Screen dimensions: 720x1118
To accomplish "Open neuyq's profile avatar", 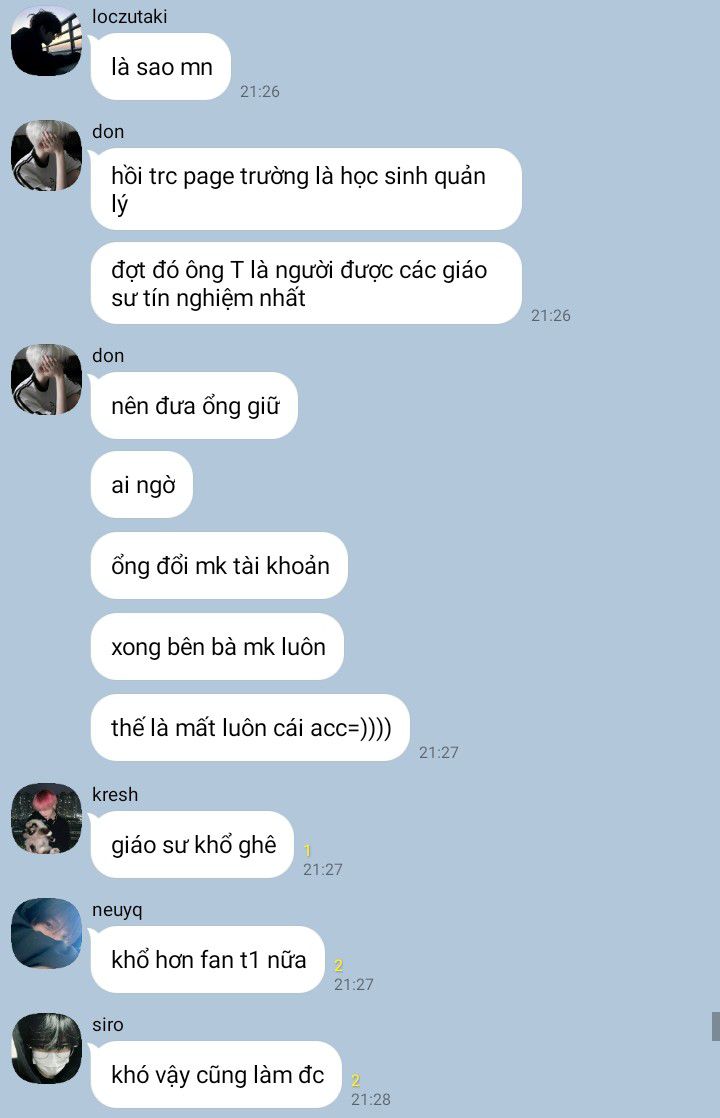I will (x=46, y=933).
